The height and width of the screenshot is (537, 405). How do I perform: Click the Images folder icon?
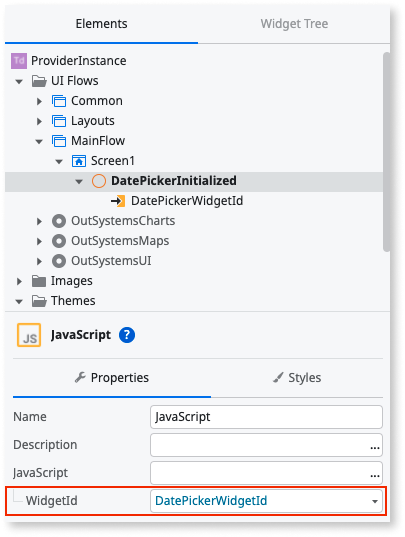[39, 281]
